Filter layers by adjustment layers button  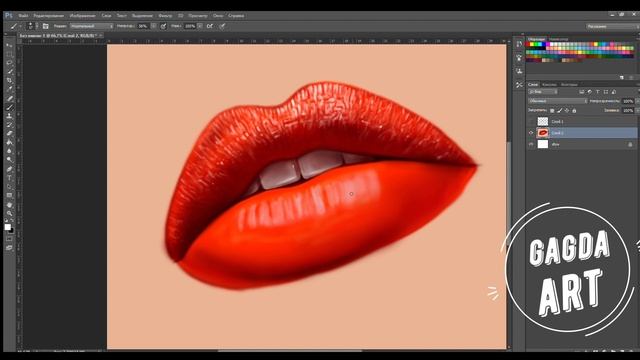pyautogui.click(x=590, y=92)
